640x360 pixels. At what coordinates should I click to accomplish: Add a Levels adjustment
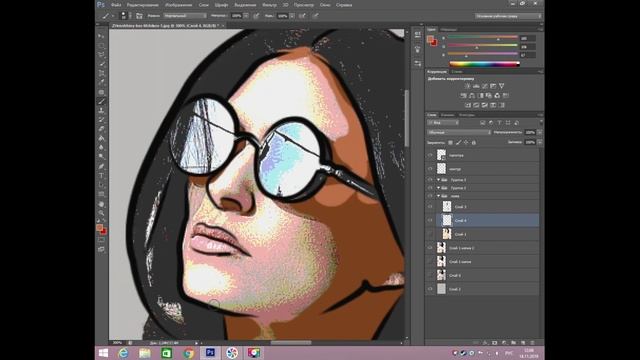pos(476,86)
